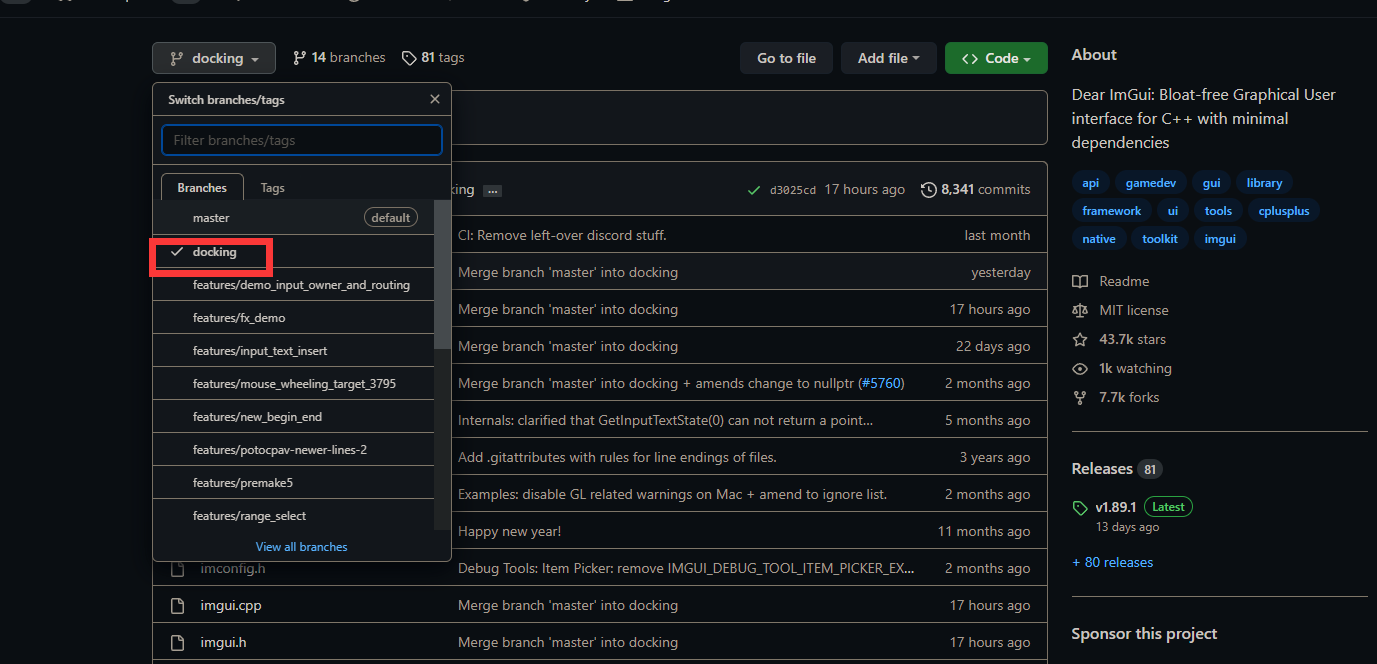This screenshot has height=664, width=1377.
Task: Open pull request #5760 link
Action: (x=881, y=383)
